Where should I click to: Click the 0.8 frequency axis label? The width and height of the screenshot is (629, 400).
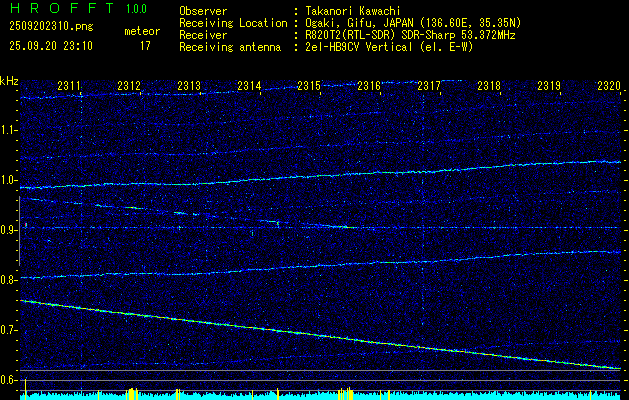point(9,280)
